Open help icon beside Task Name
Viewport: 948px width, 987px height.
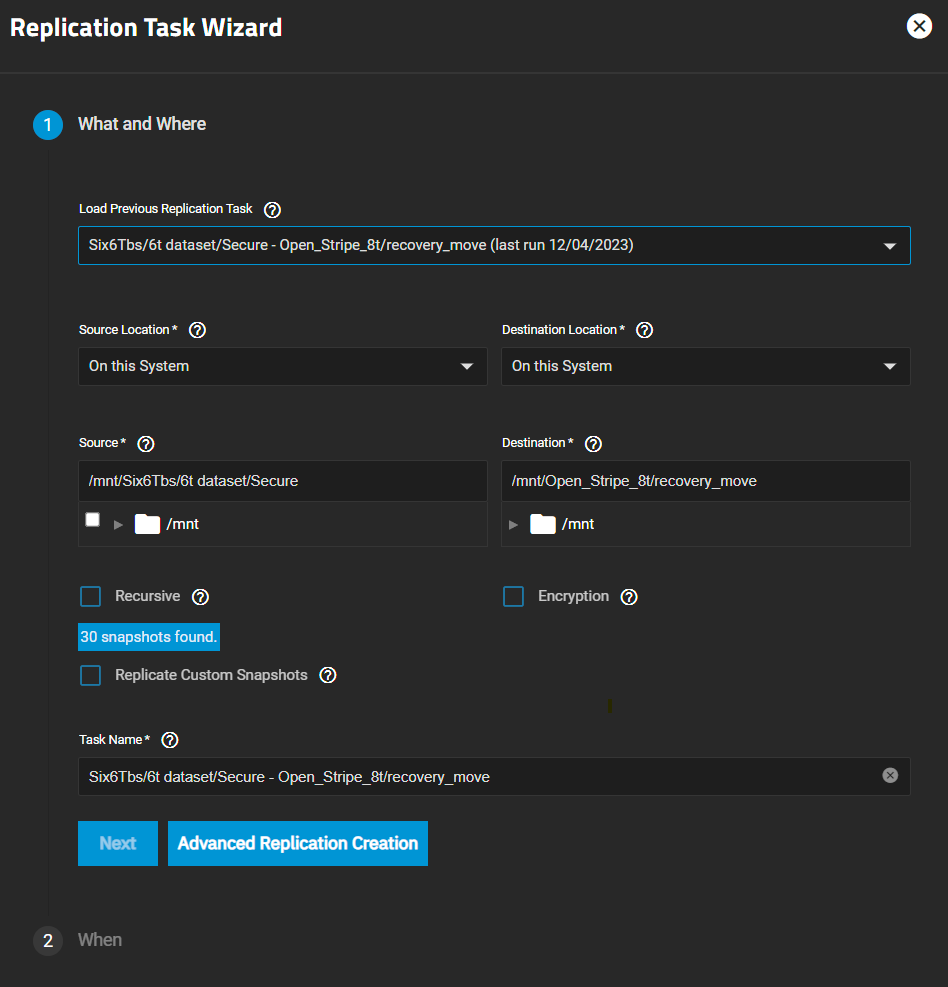pyautogui.click(x=169, y=740)
